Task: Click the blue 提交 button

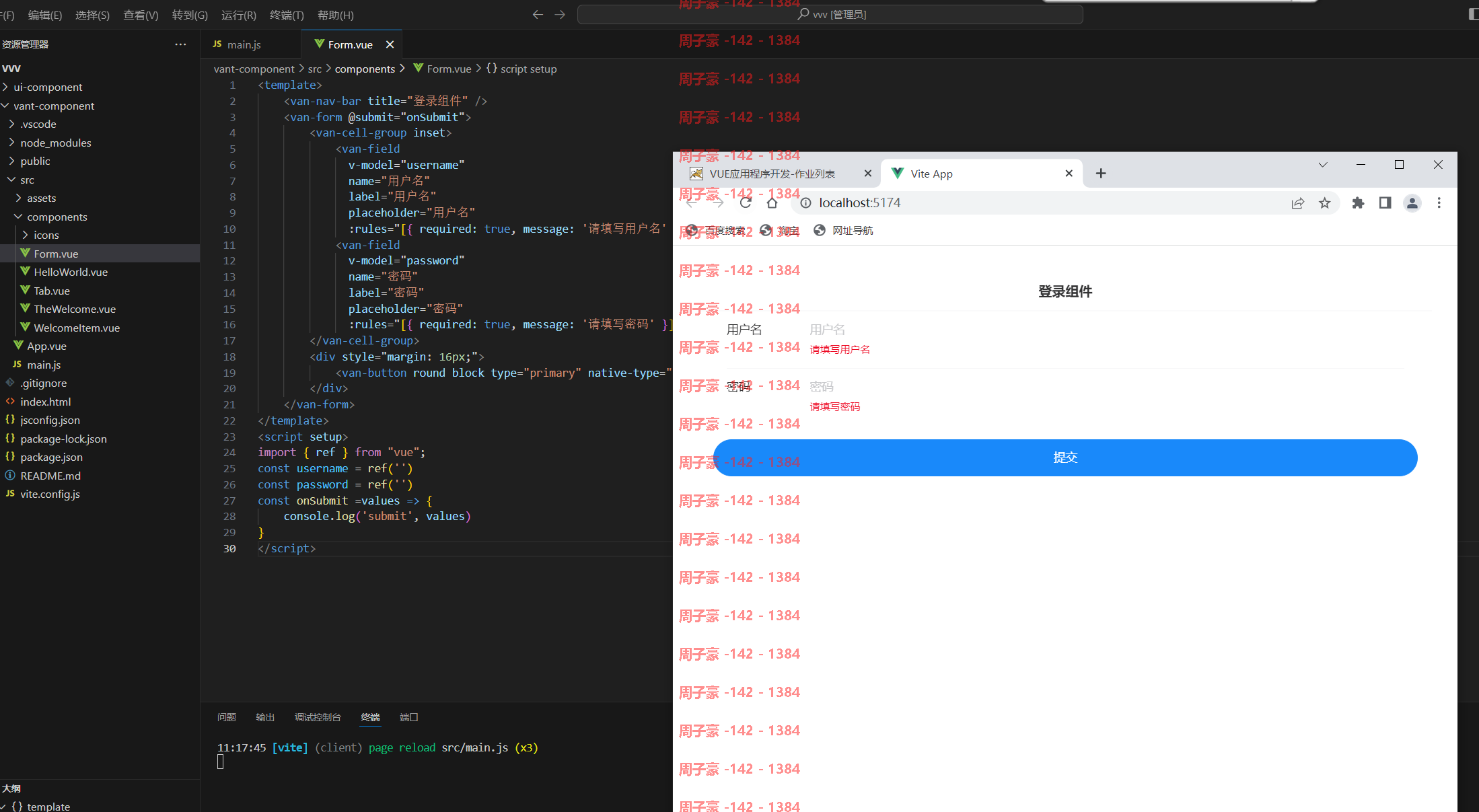Action: [1065, 457]
